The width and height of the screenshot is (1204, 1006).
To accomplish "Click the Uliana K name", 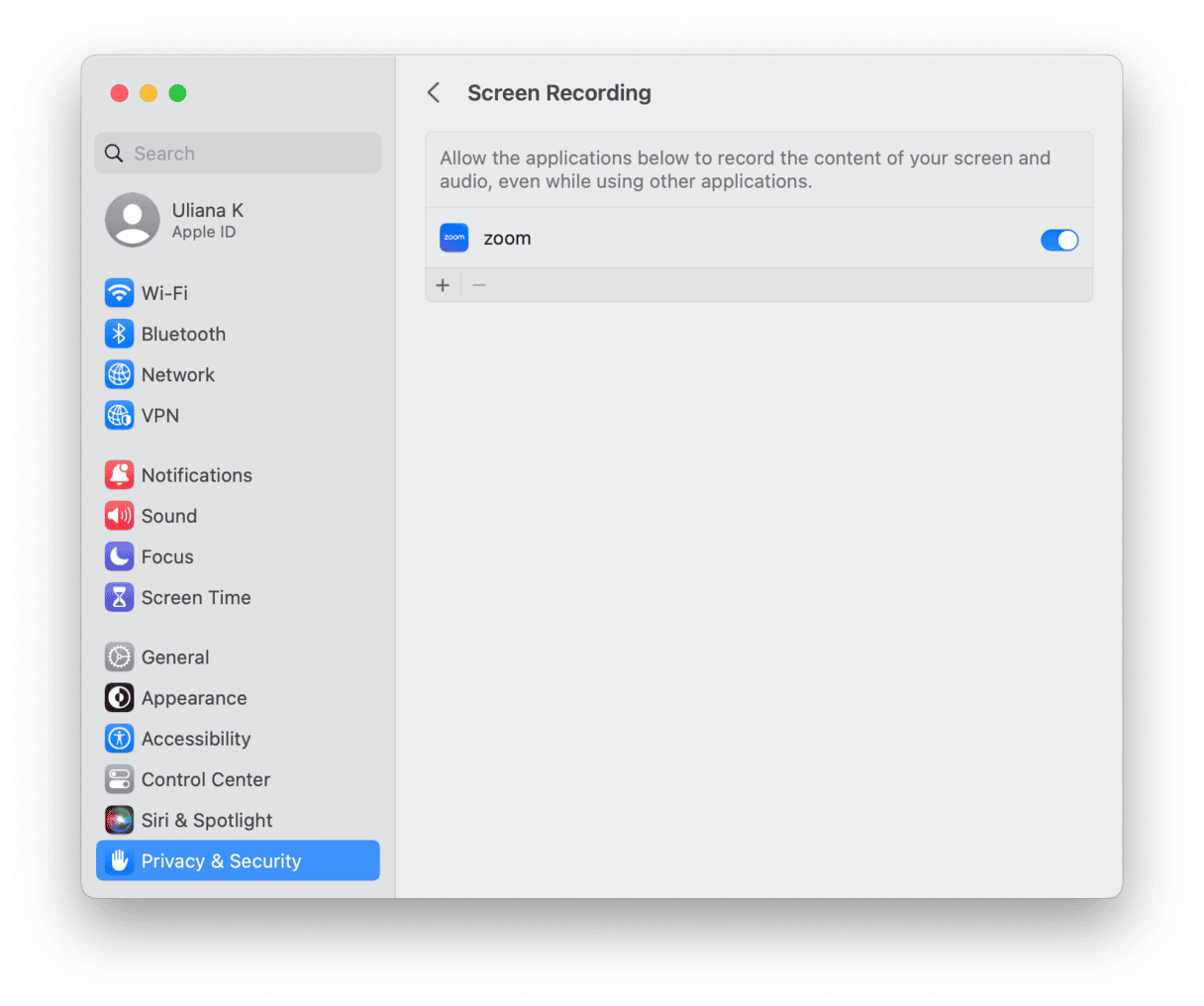I will point(208,210).
